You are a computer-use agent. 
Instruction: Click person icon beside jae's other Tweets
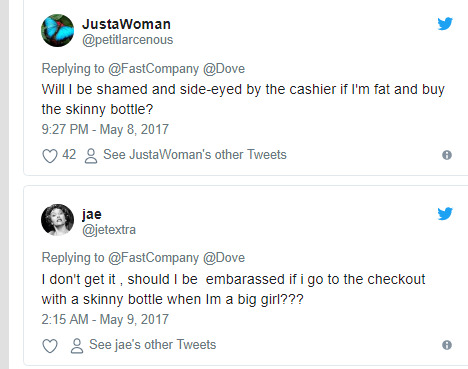[x=77, y=346]
